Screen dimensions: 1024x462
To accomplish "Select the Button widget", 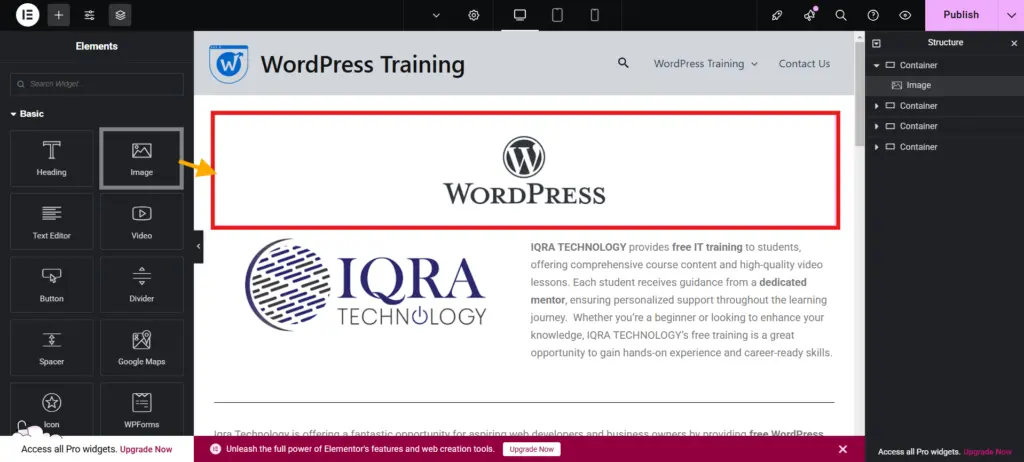I will [x=52, y=284].
